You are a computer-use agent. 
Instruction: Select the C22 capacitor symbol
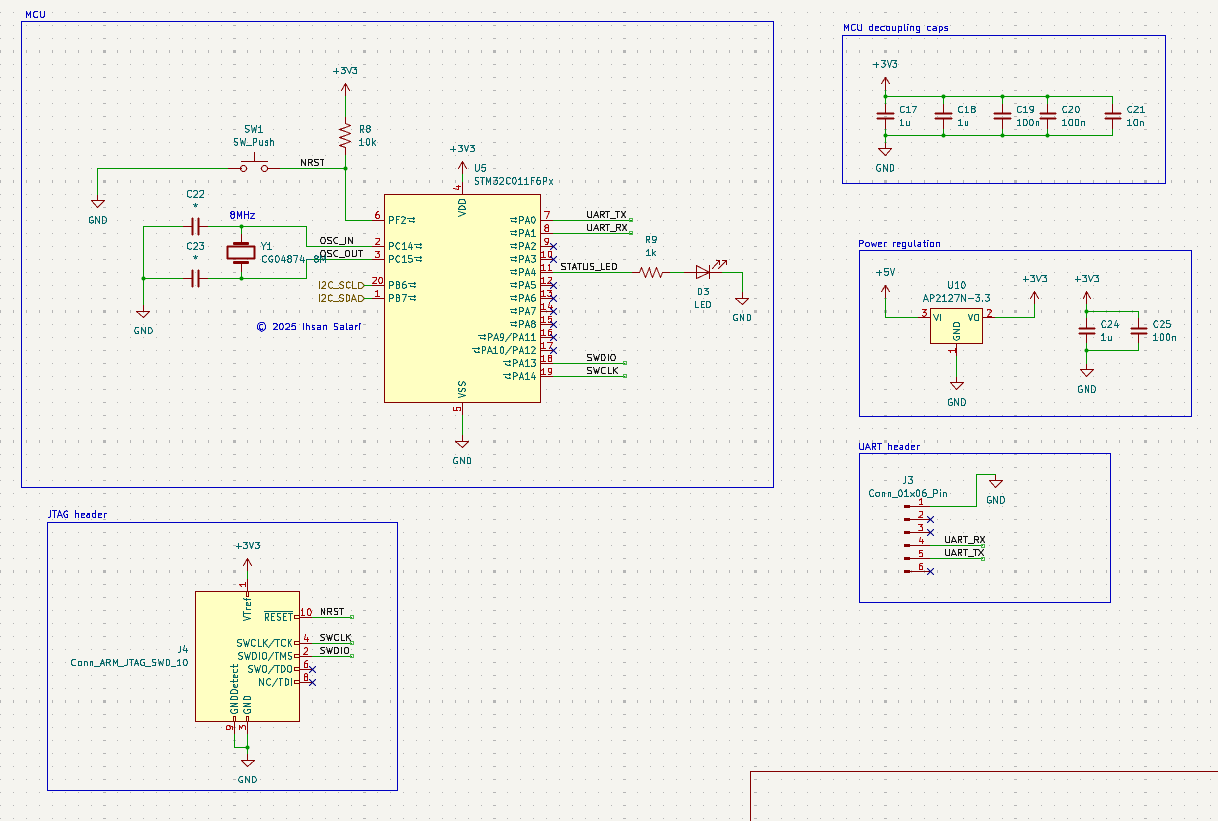click(x=195, y=227)
